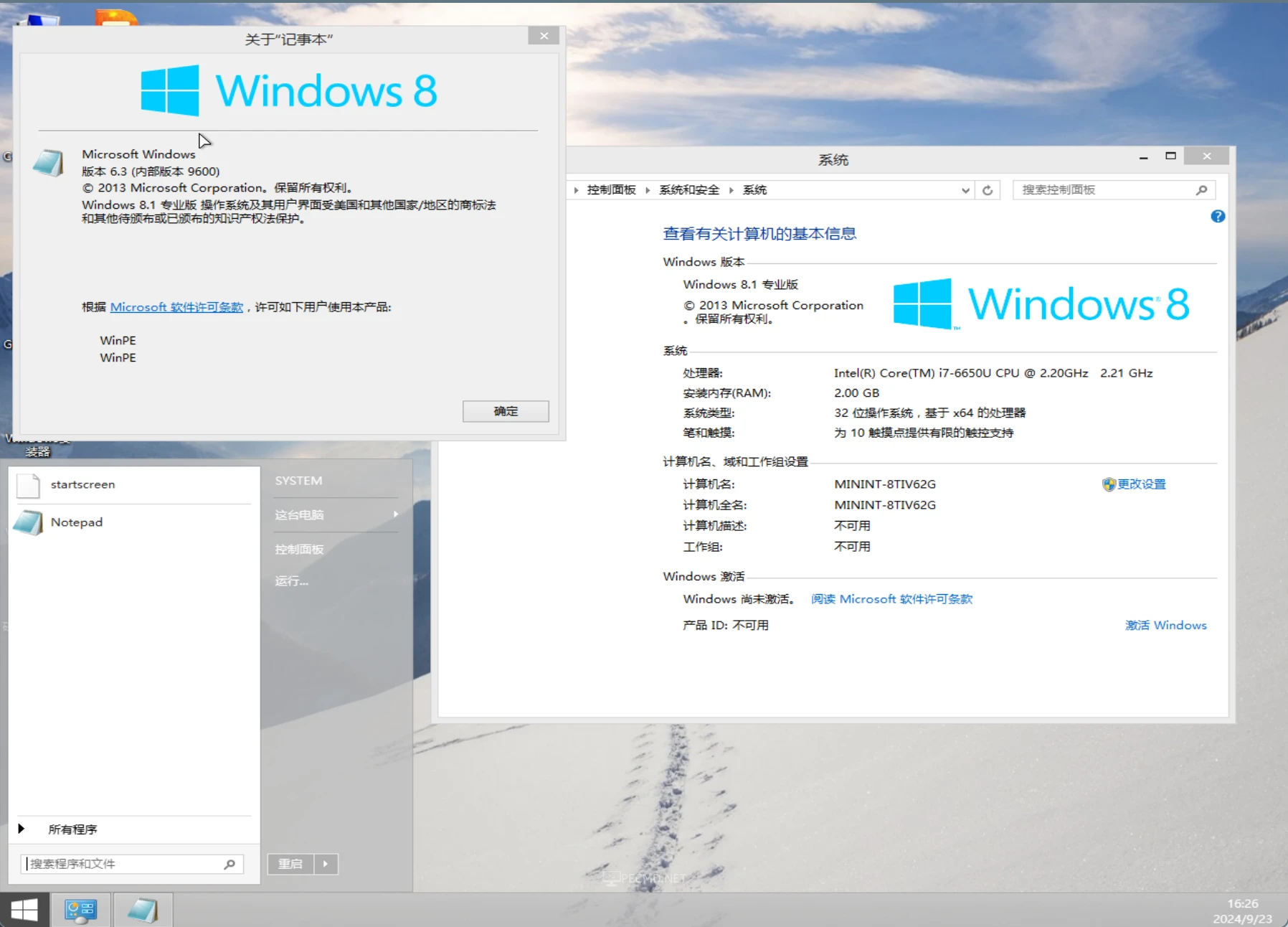Click the breadcrumb arrow before 控制面板
This screenshot has width=1288, height=927.
coord(577,190)
